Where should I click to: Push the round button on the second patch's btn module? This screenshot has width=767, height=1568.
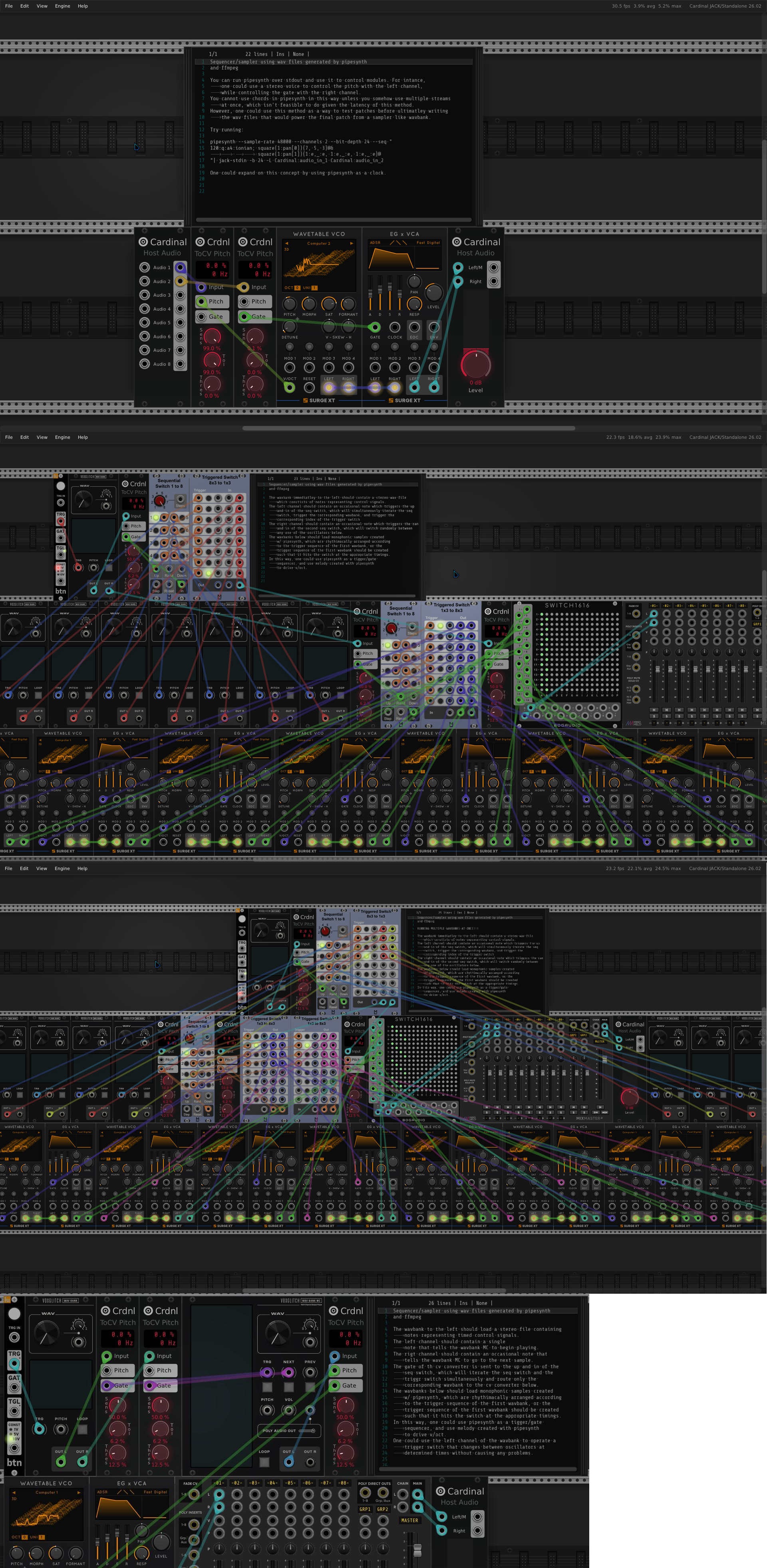60,486
